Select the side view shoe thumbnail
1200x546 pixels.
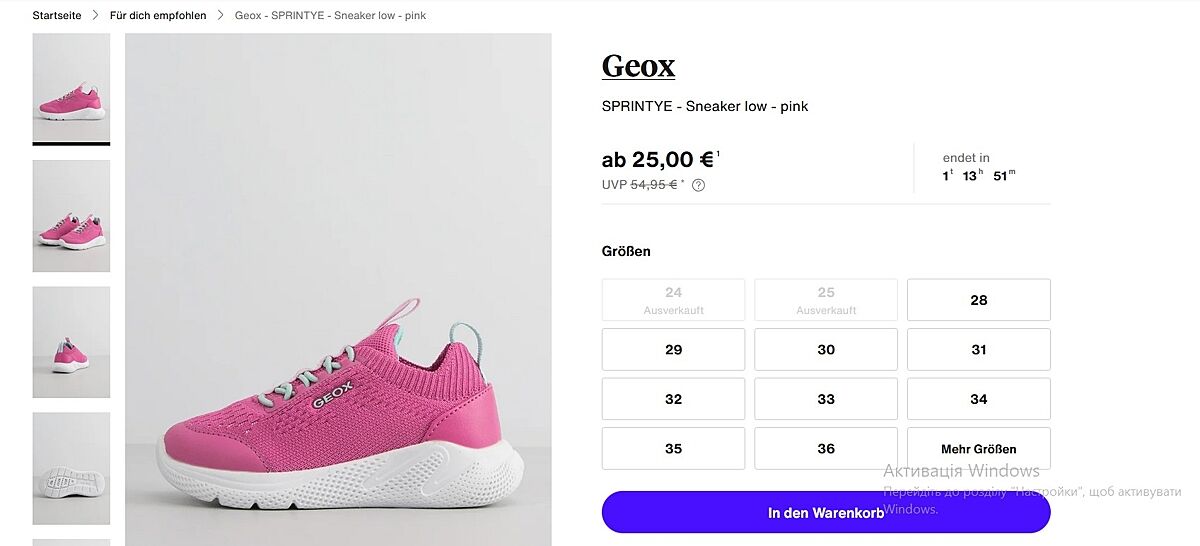click(71, 89)
